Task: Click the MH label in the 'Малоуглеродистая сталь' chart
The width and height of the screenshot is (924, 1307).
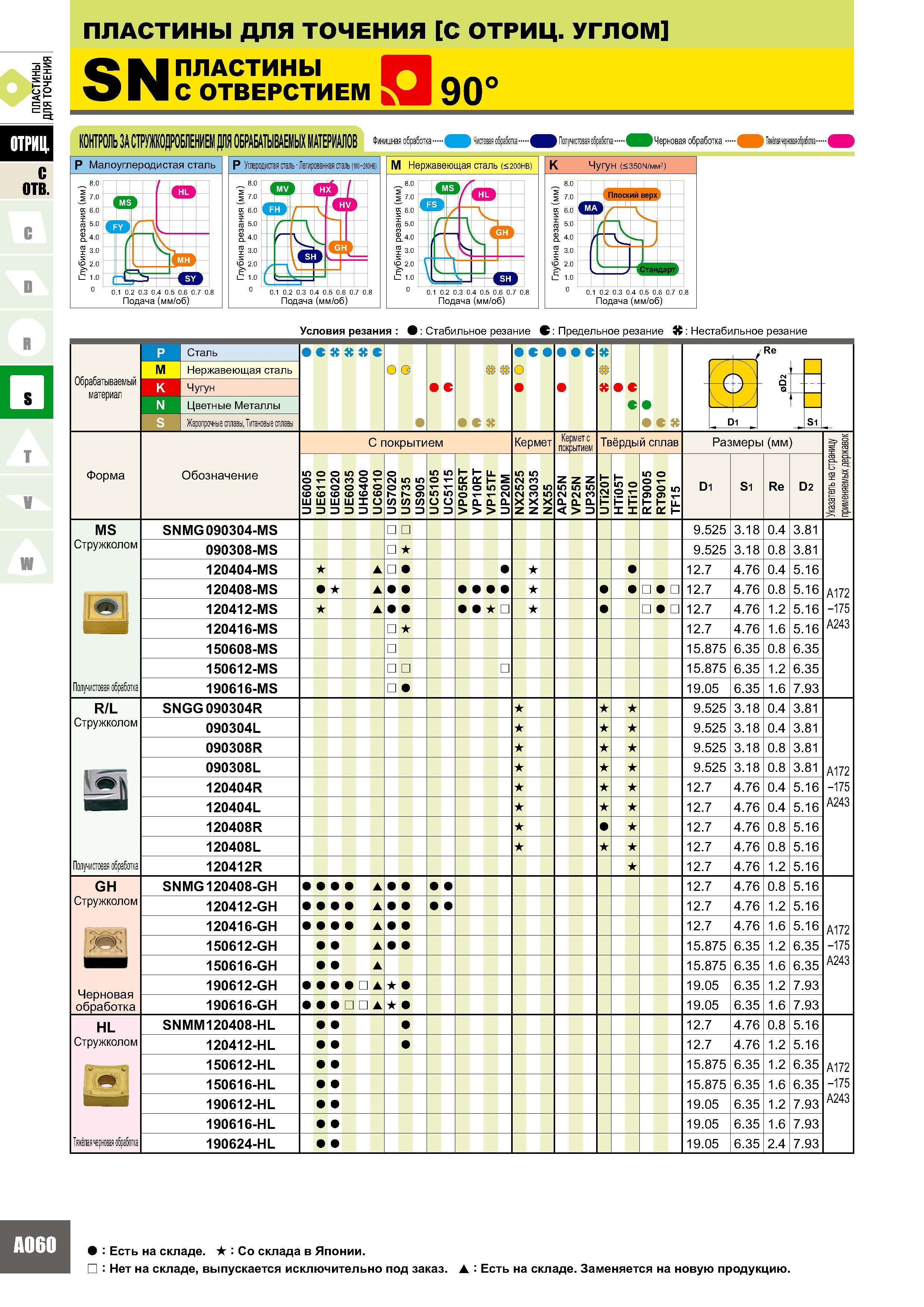Action: click(183, 260)
